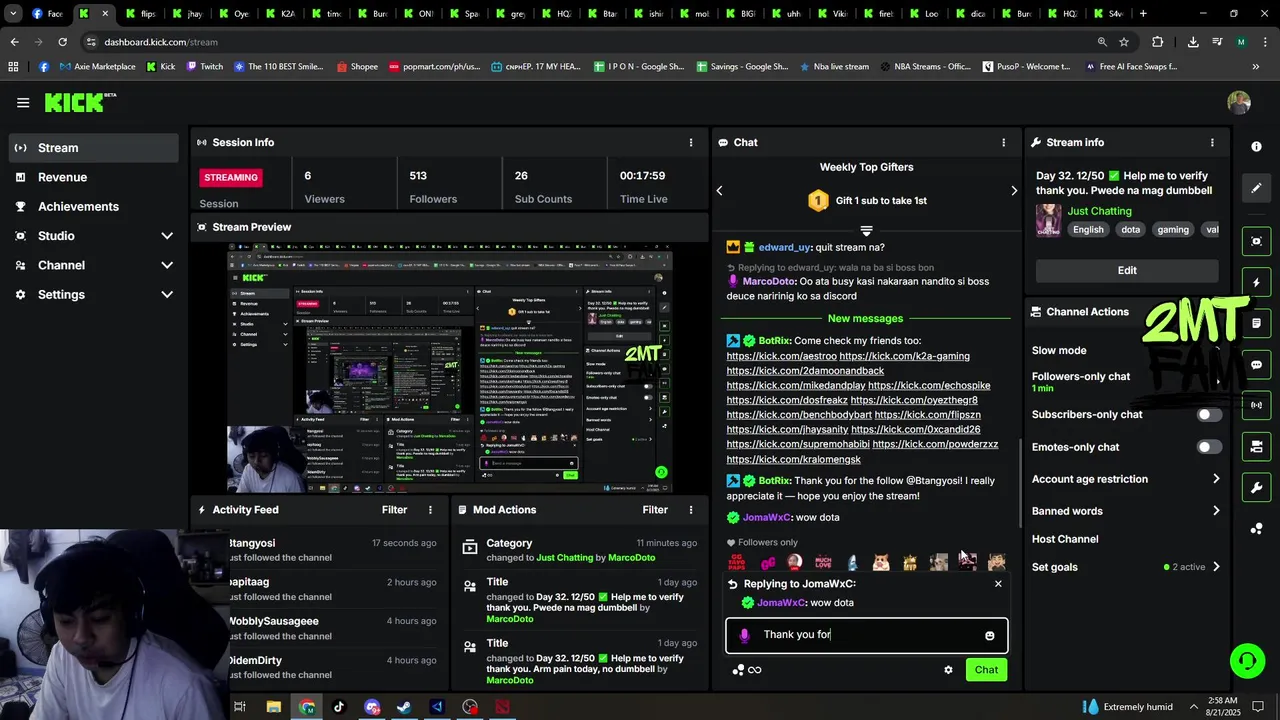Select the dota stream tag
Image resolution: width=1280 pixels, height=720 pixels.
coord(1130,230)
